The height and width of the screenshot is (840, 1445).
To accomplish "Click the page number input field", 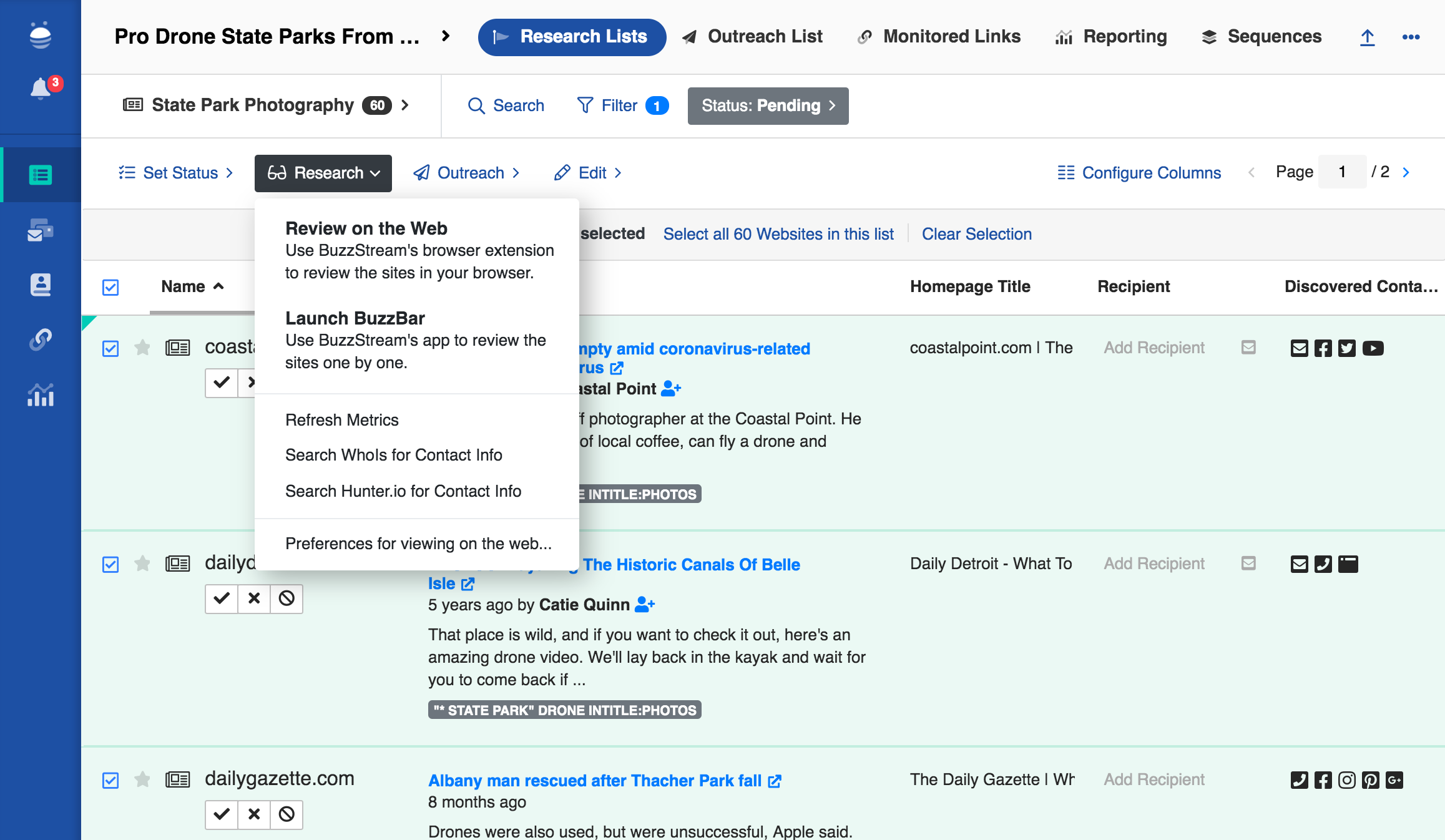I will [x=1342, y=172].
